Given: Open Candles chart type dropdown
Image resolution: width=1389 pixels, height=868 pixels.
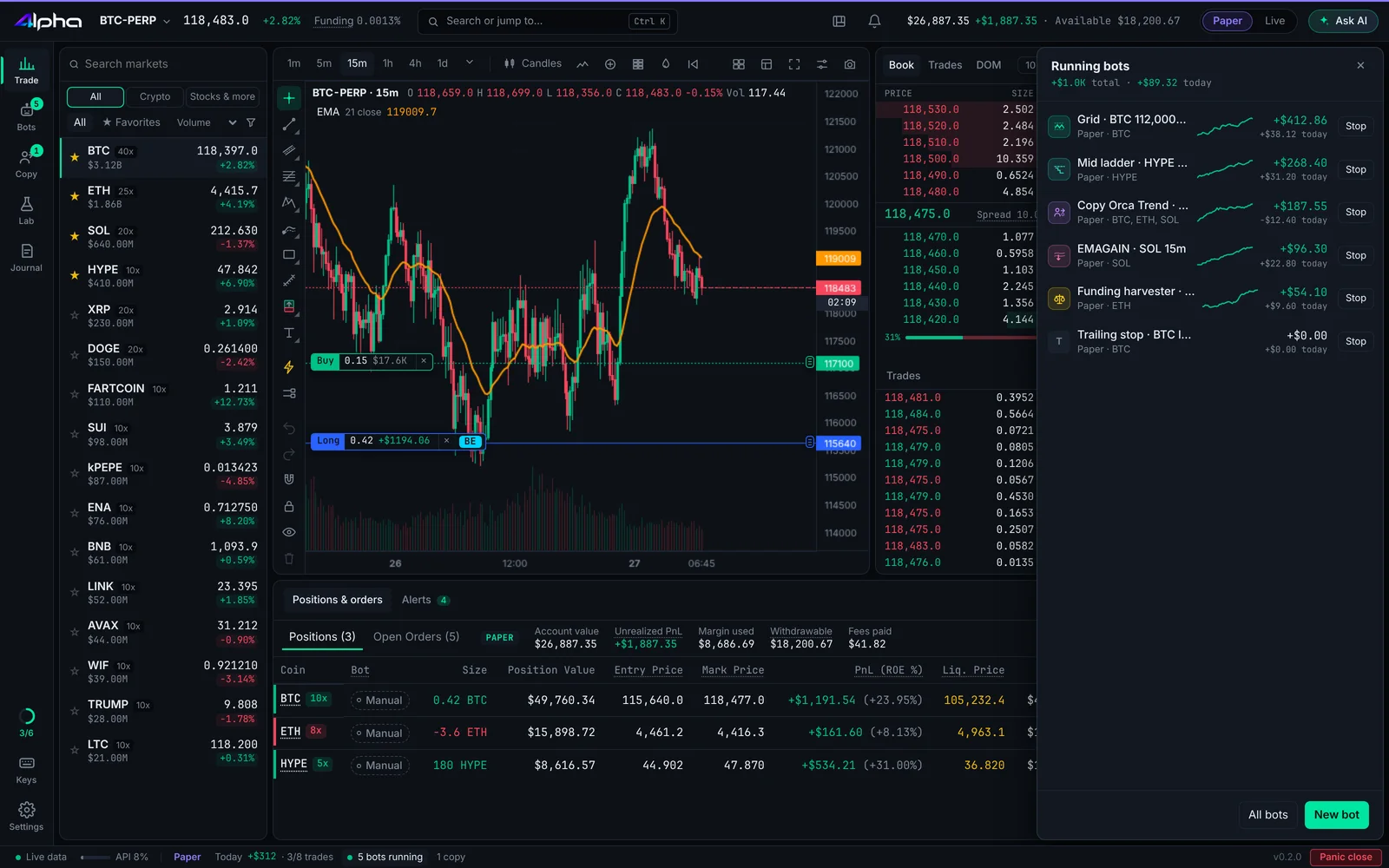Looking at the screenshot, I should [x=533, y=63].
